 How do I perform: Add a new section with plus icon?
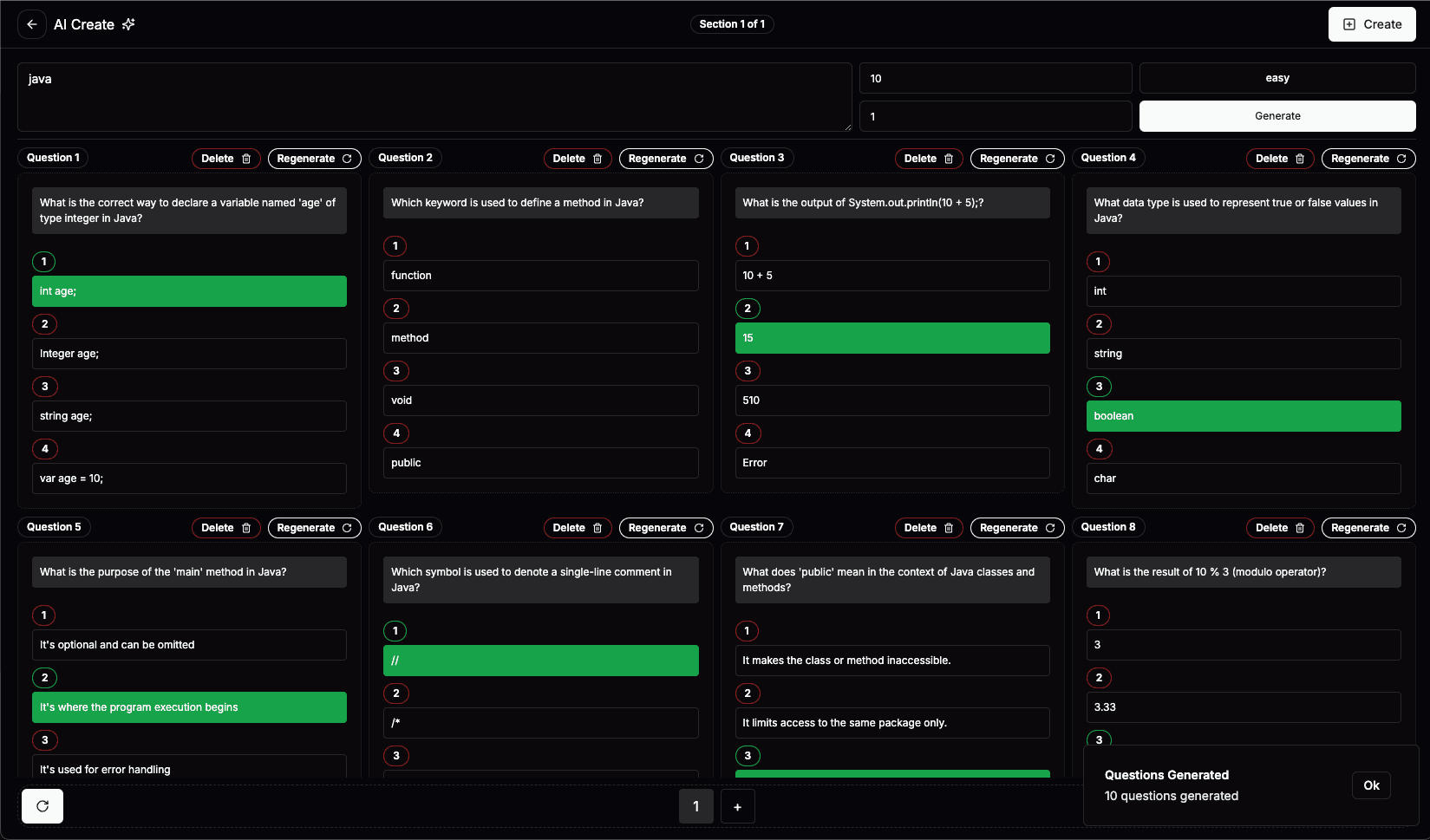tap(737, 807)
